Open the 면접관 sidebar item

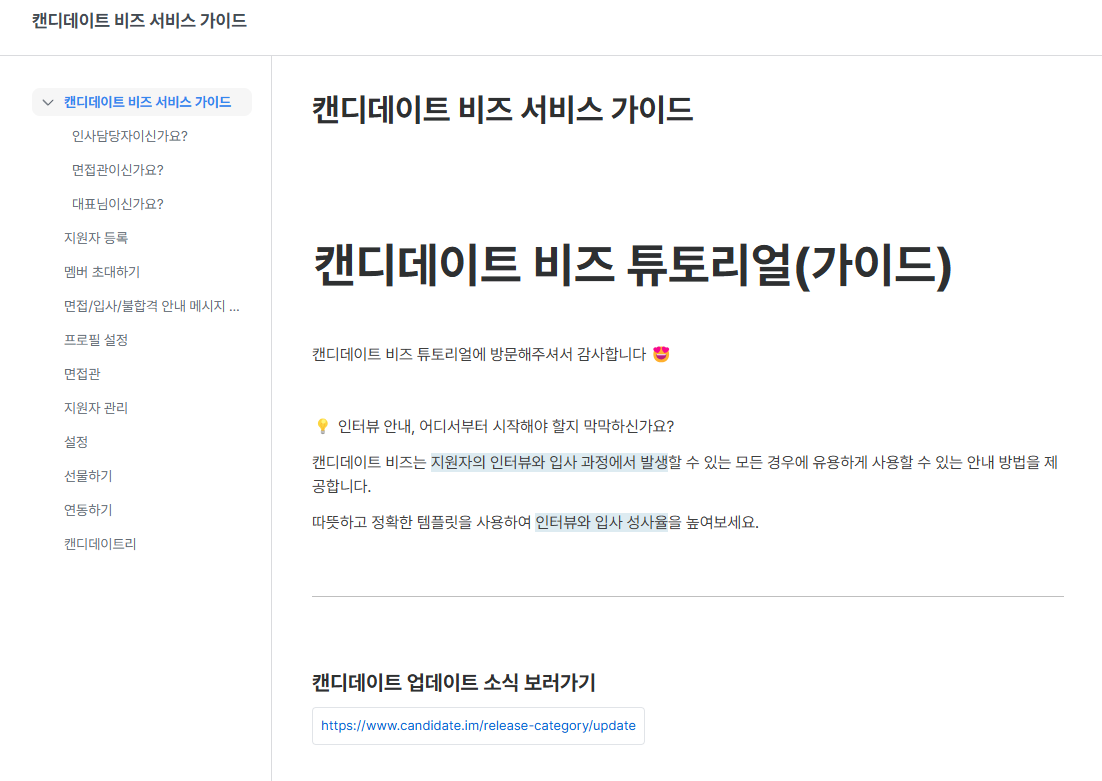point(82,374)
